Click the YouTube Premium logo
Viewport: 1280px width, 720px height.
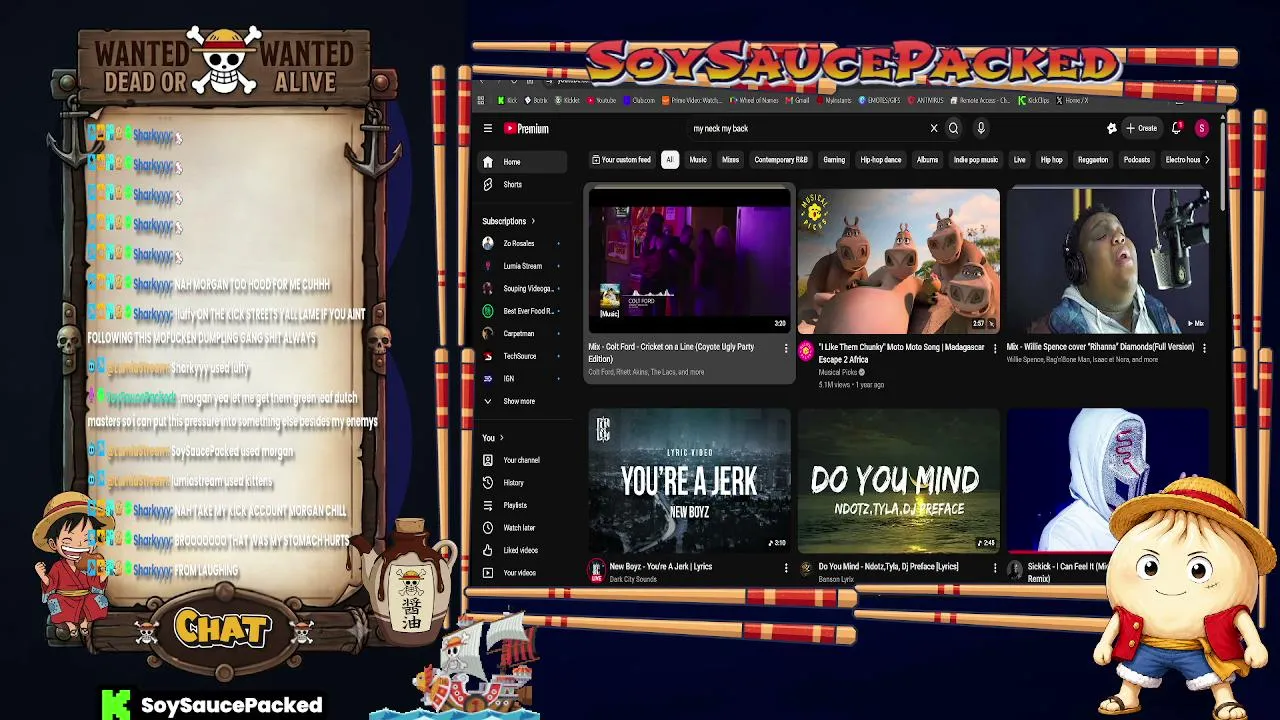(526, 128)
